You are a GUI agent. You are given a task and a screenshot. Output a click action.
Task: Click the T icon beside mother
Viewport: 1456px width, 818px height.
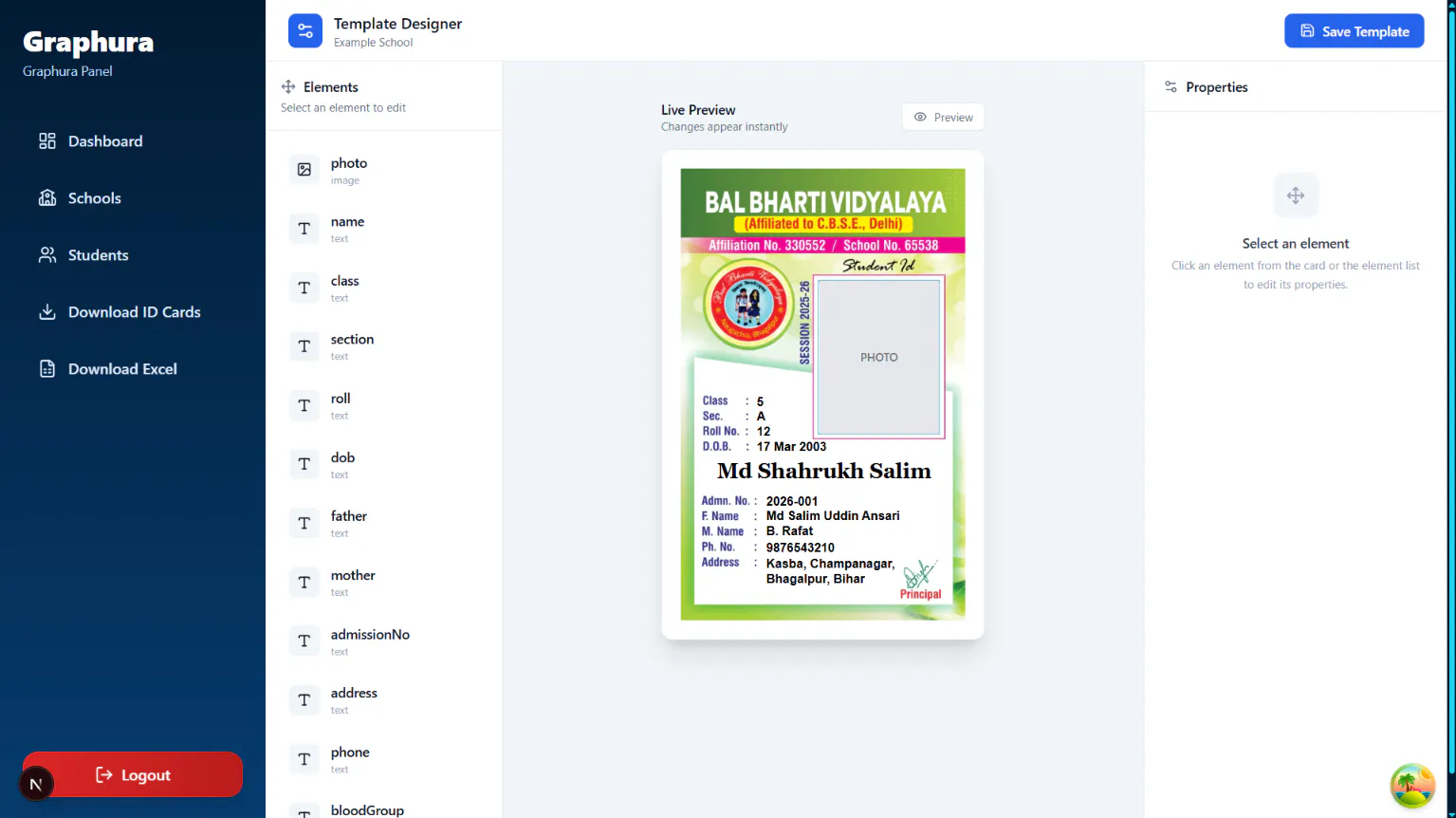(304, 582)
